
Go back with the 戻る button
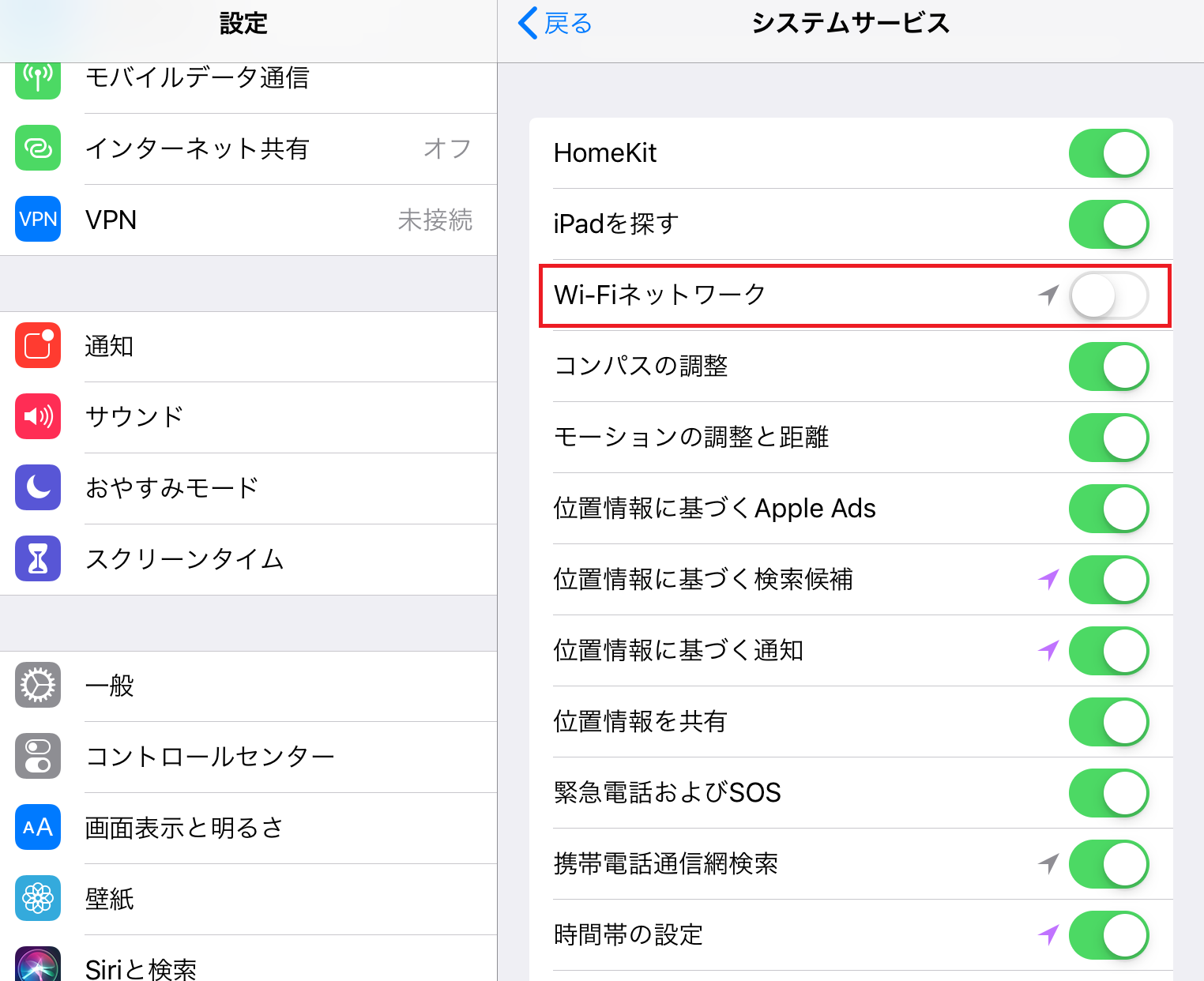(x=555, y=24)
